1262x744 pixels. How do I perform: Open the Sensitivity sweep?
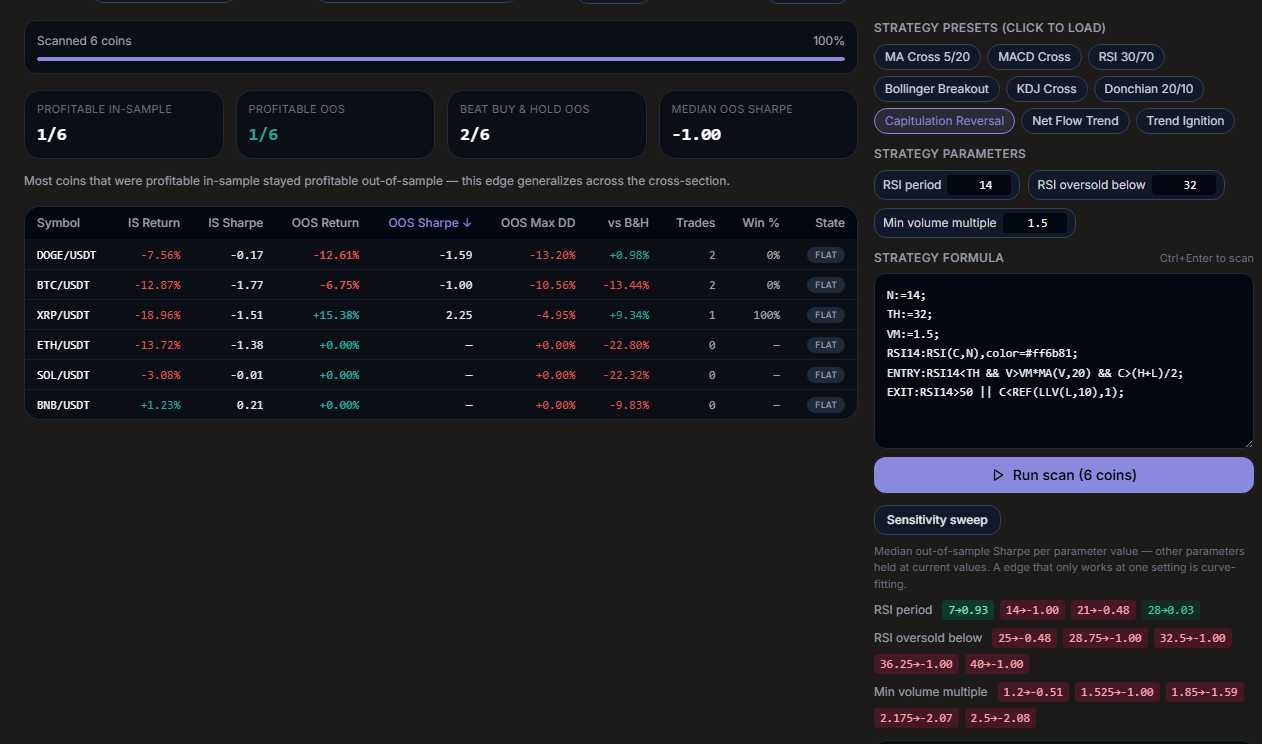tap(937, 520)
